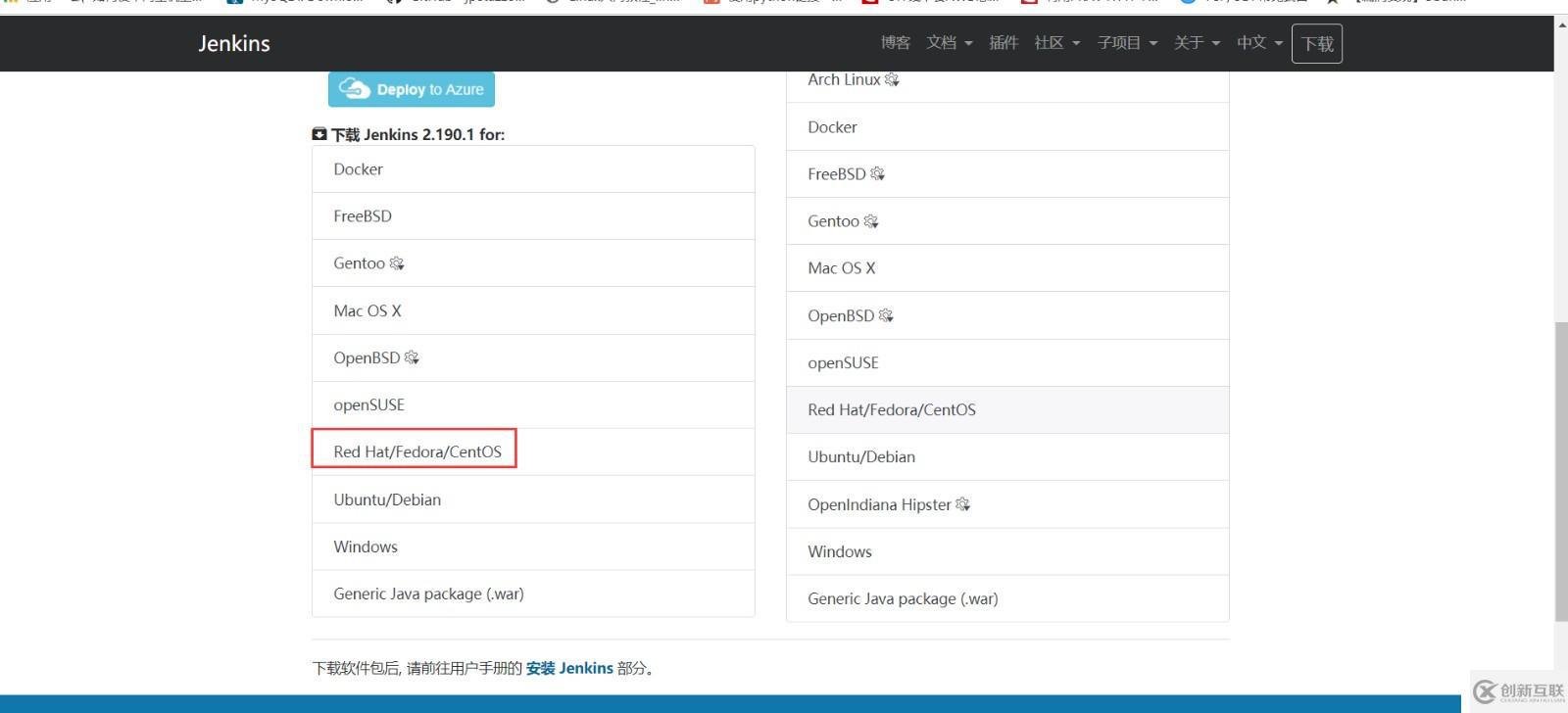
Task: Click the Jenkins logo in navbar
Action: (x=234, y=43)
